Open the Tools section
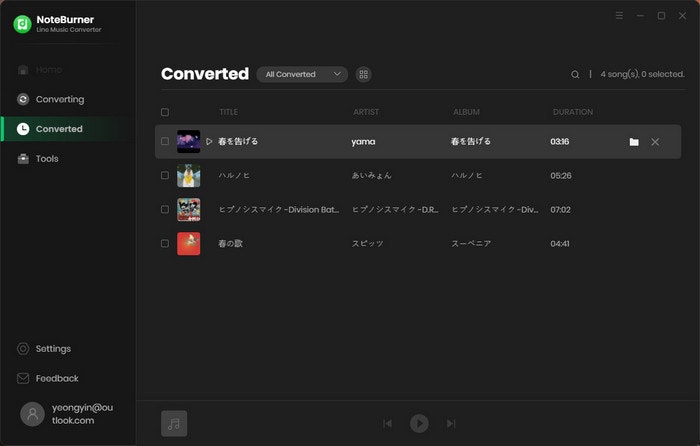 click(38, 158)
